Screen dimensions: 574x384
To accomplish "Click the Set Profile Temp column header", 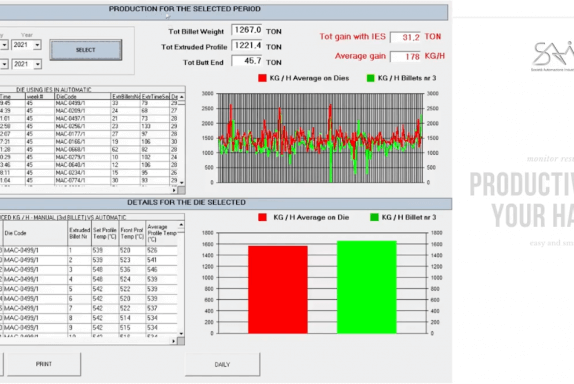I will tap(105, 233).
